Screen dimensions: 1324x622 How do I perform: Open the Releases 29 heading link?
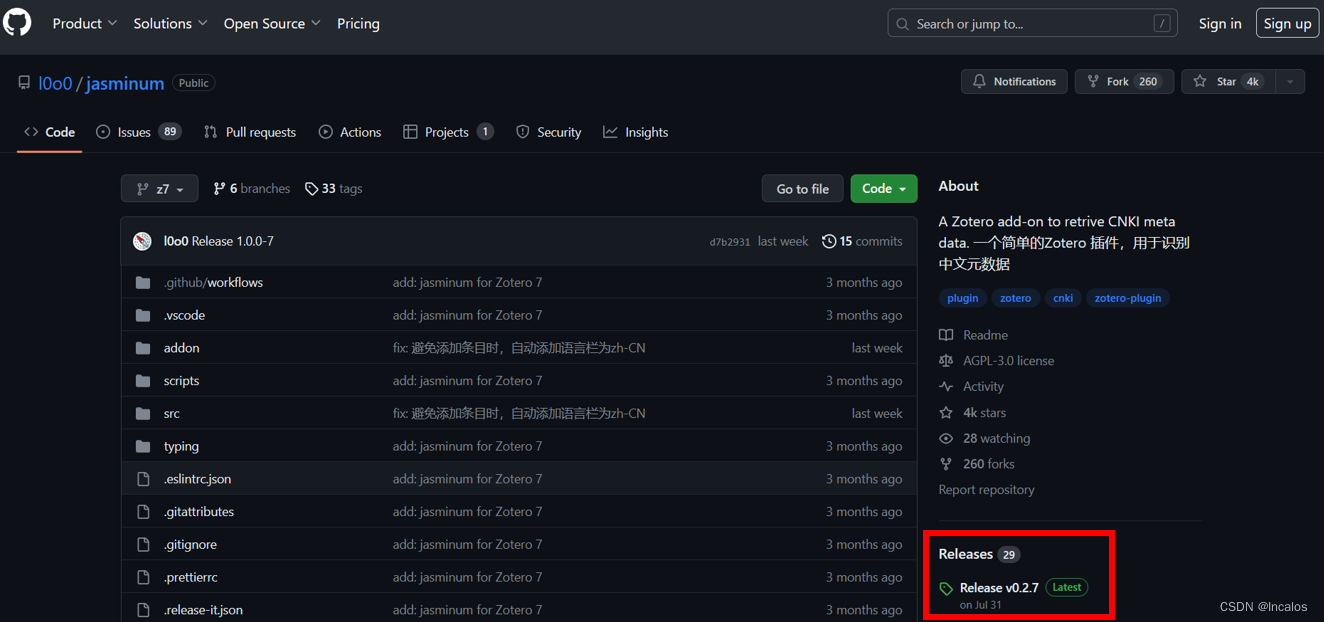point(979,554)
